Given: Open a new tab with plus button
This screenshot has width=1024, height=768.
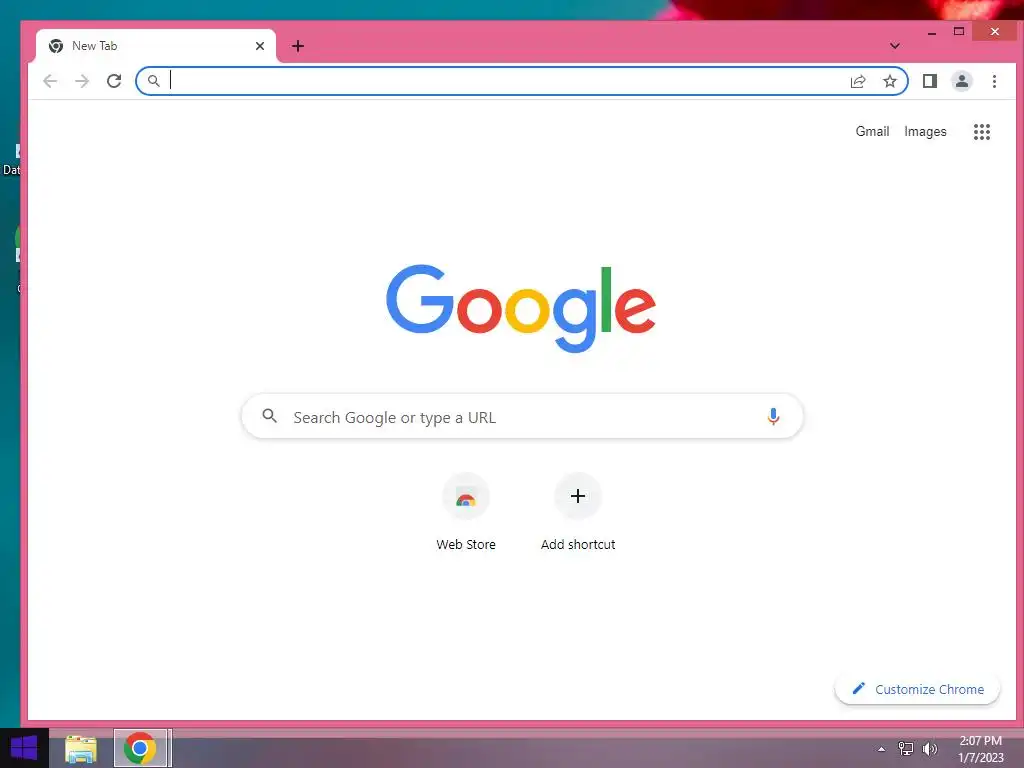Looking at the screenshot, I should pos(298,46).
